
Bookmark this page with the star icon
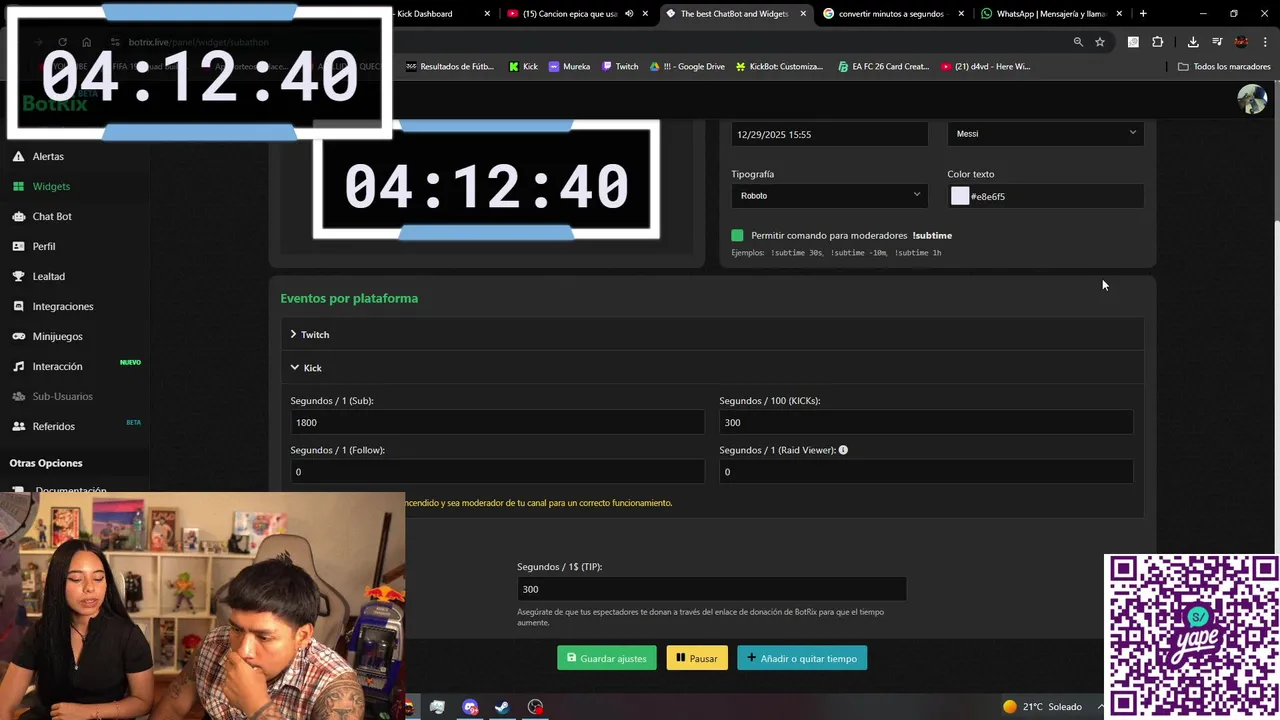pos(1100,42)
